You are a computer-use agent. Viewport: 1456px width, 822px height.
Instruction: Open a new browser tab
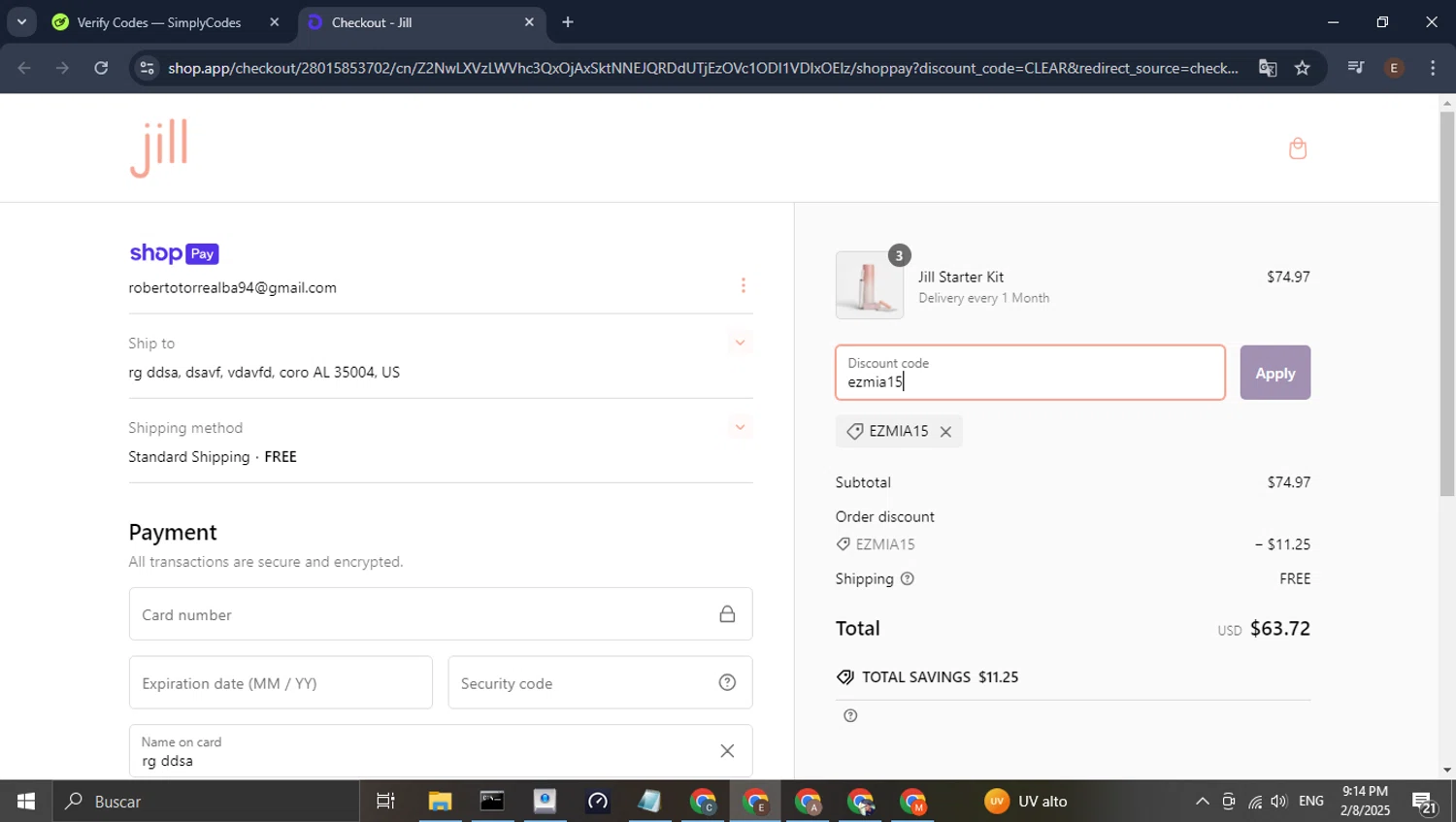568,22
